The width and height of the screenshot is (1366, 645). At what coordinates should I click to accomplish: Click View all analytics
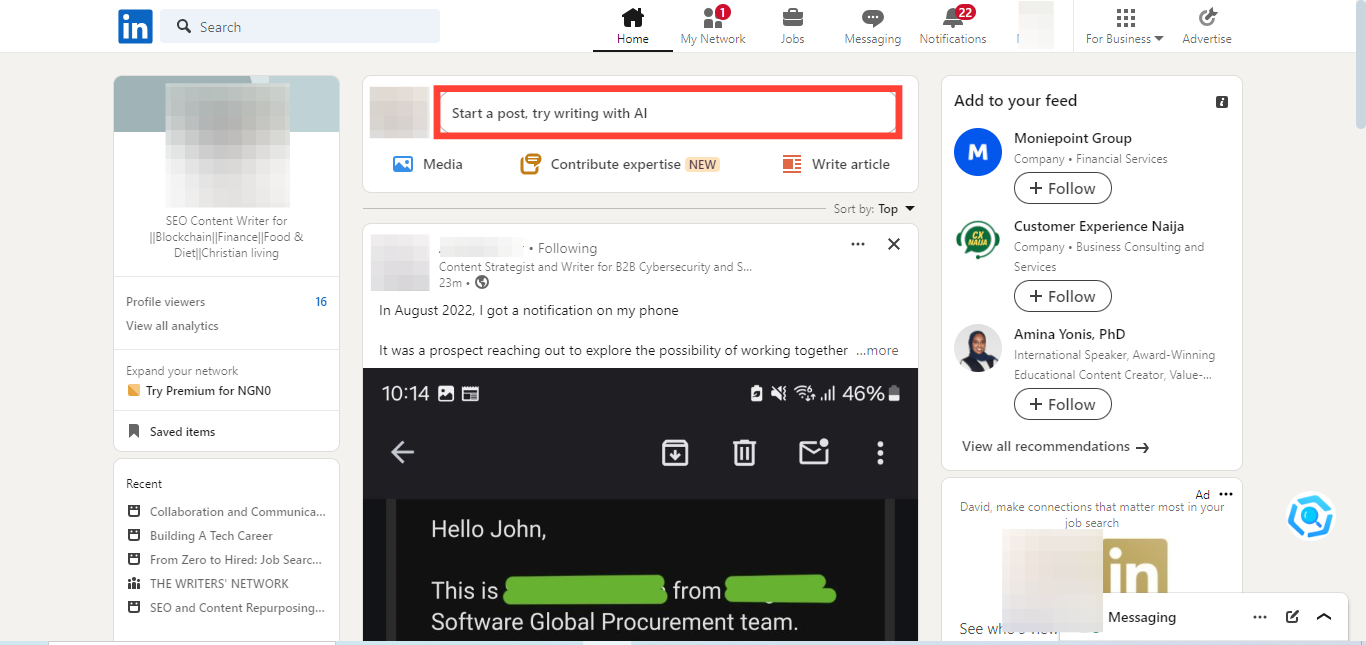172,326
